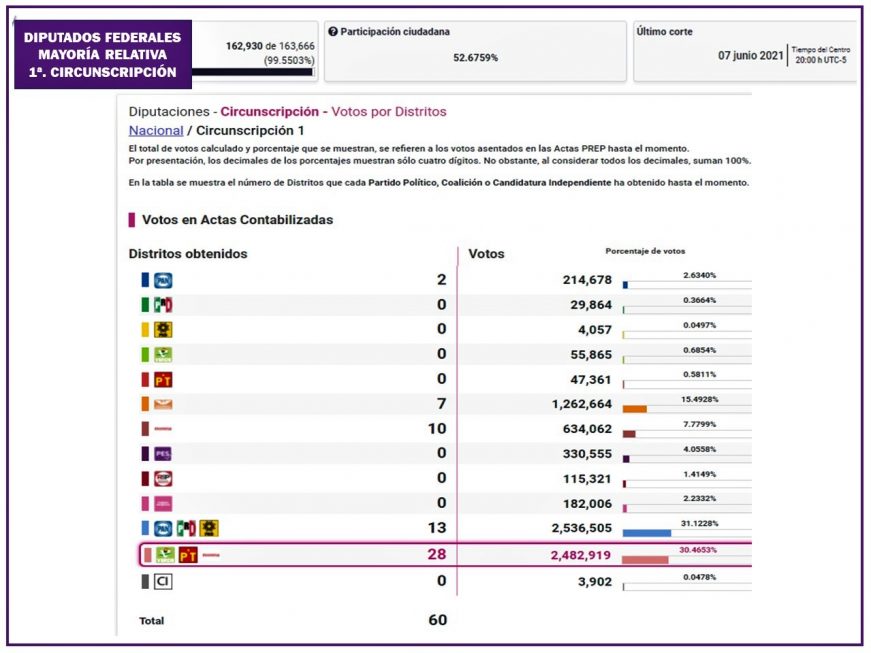
Task: Click the vote count 330,555
Action: pos(587,454)
